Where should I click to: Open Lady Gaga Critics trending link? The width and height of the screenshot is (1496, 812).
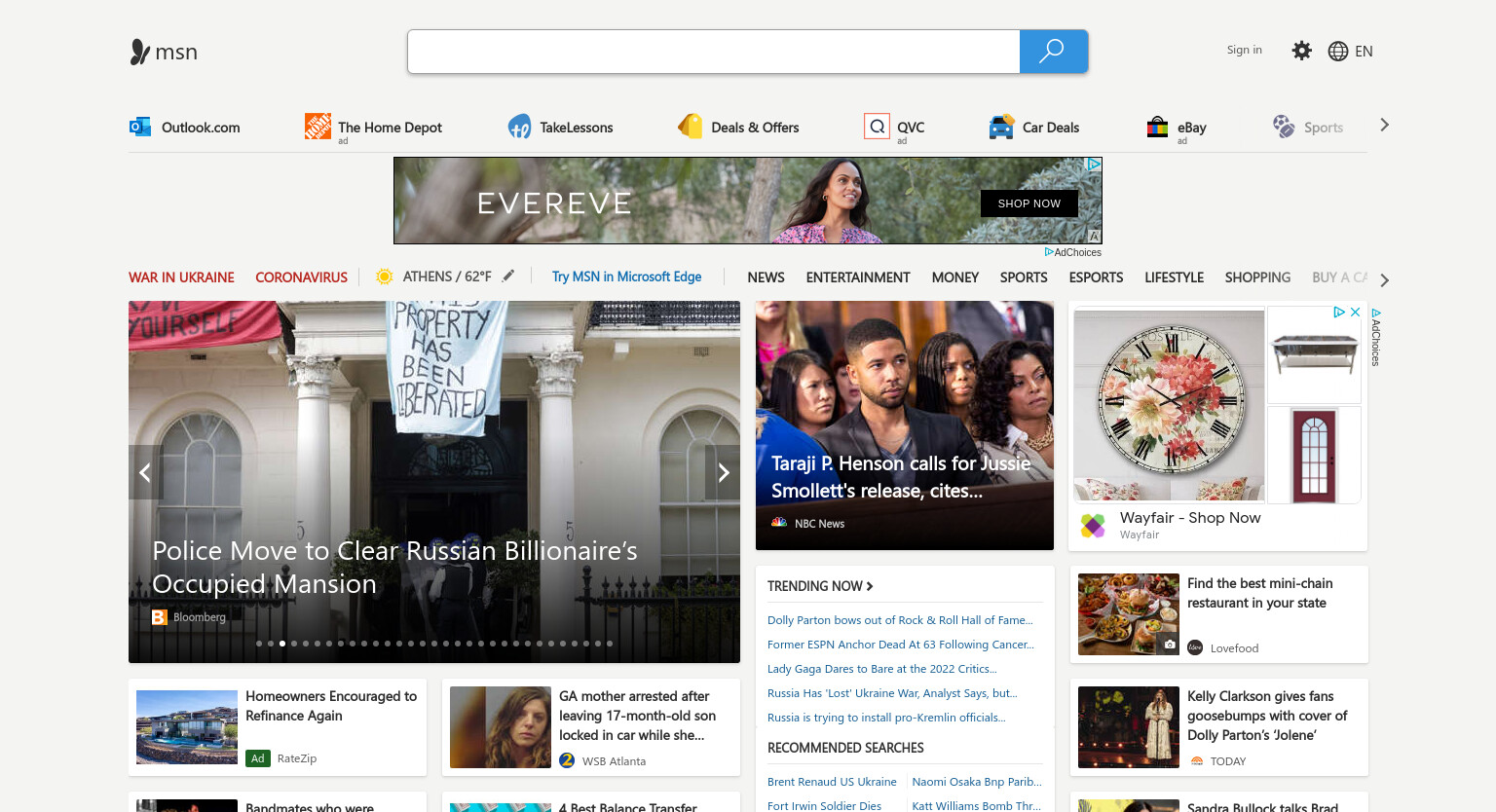click(882, 669)
